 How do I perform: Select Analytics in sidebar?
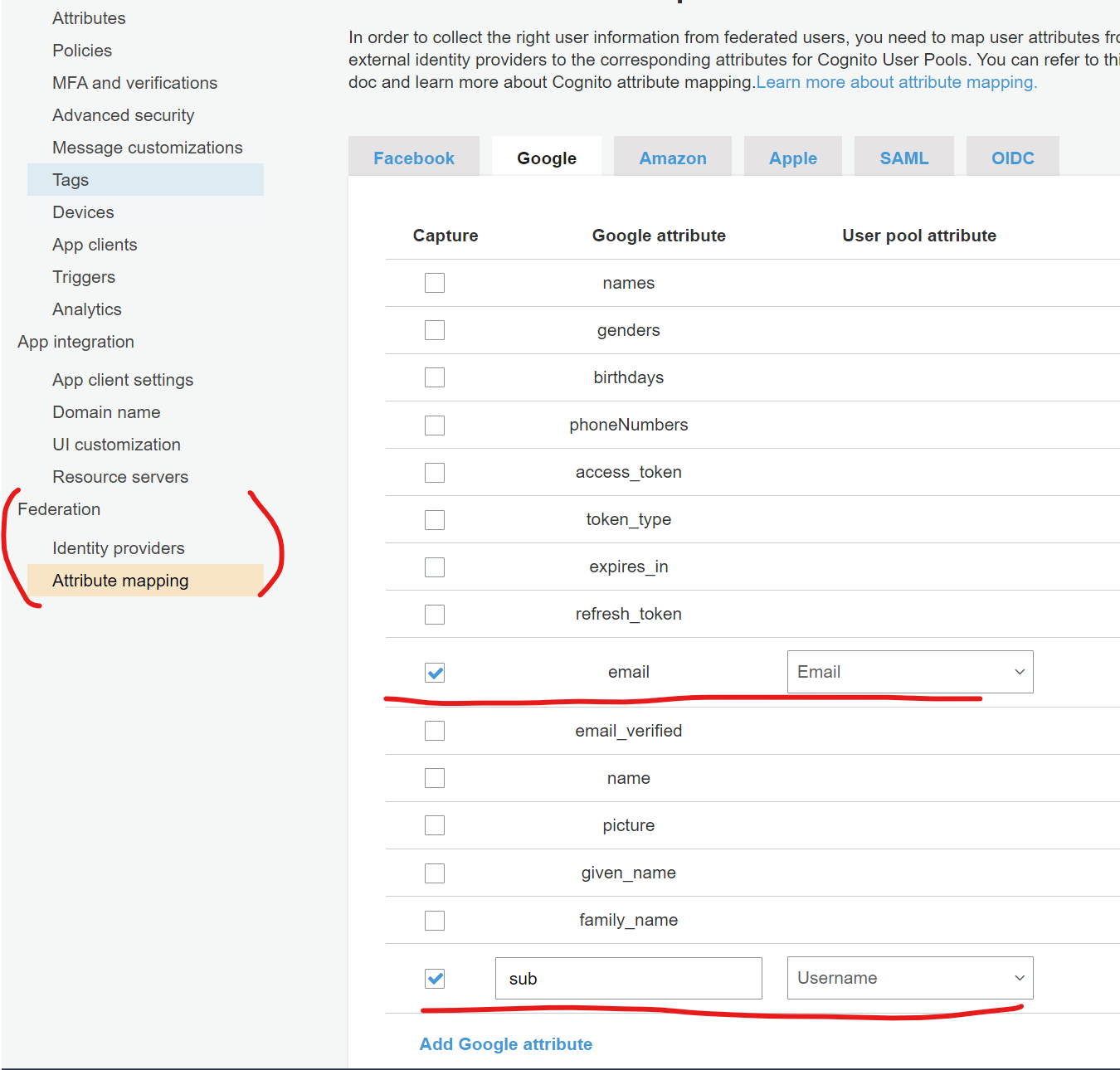pyautogui.click(x=87, y=309)
